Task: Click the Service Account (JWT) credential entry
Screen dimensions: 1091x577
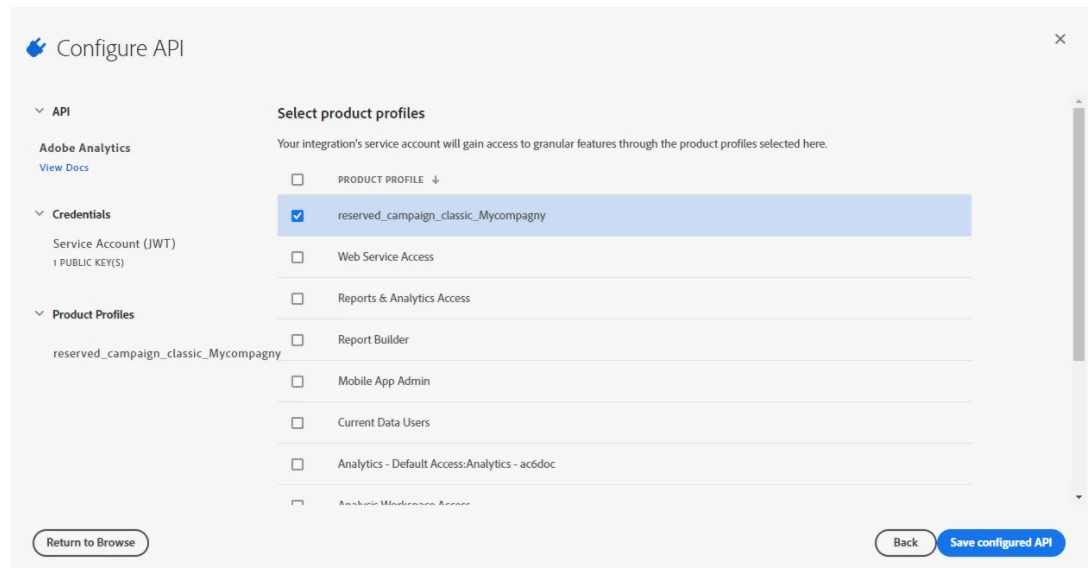Action: (114, 244)
